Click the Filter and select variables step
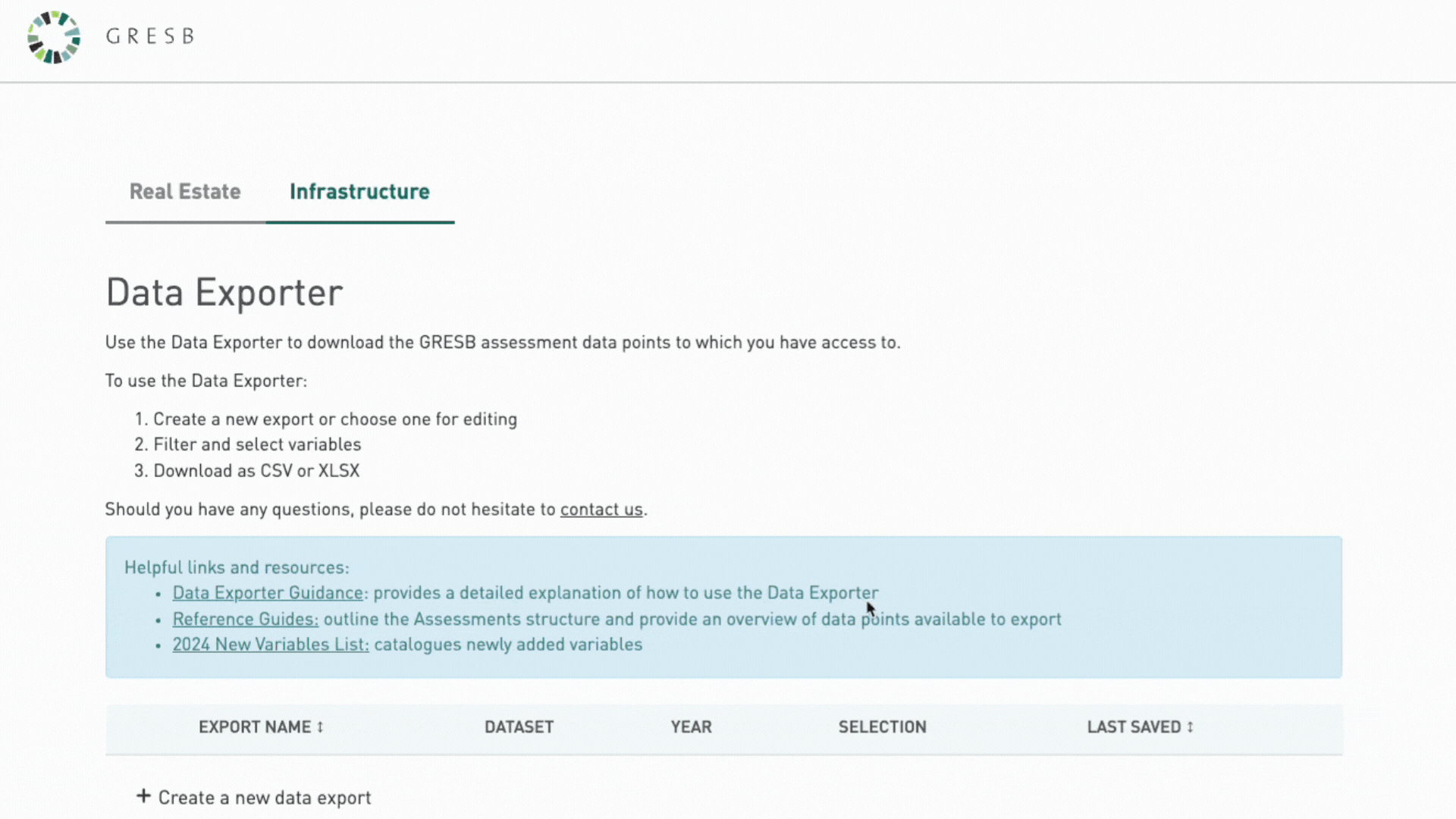The width and height of the screenshot is (1456, 819). 257,445
